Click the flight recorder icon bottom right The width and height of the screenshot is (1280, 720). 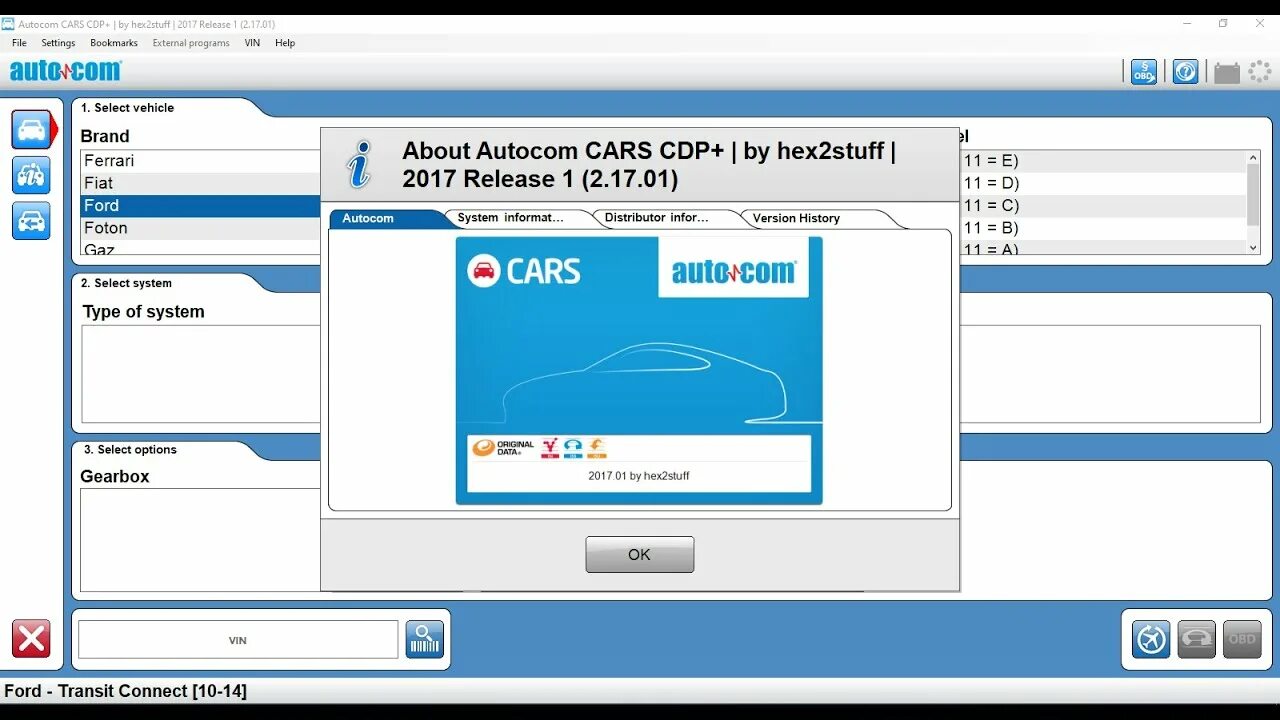click(x=1151, y=639)
